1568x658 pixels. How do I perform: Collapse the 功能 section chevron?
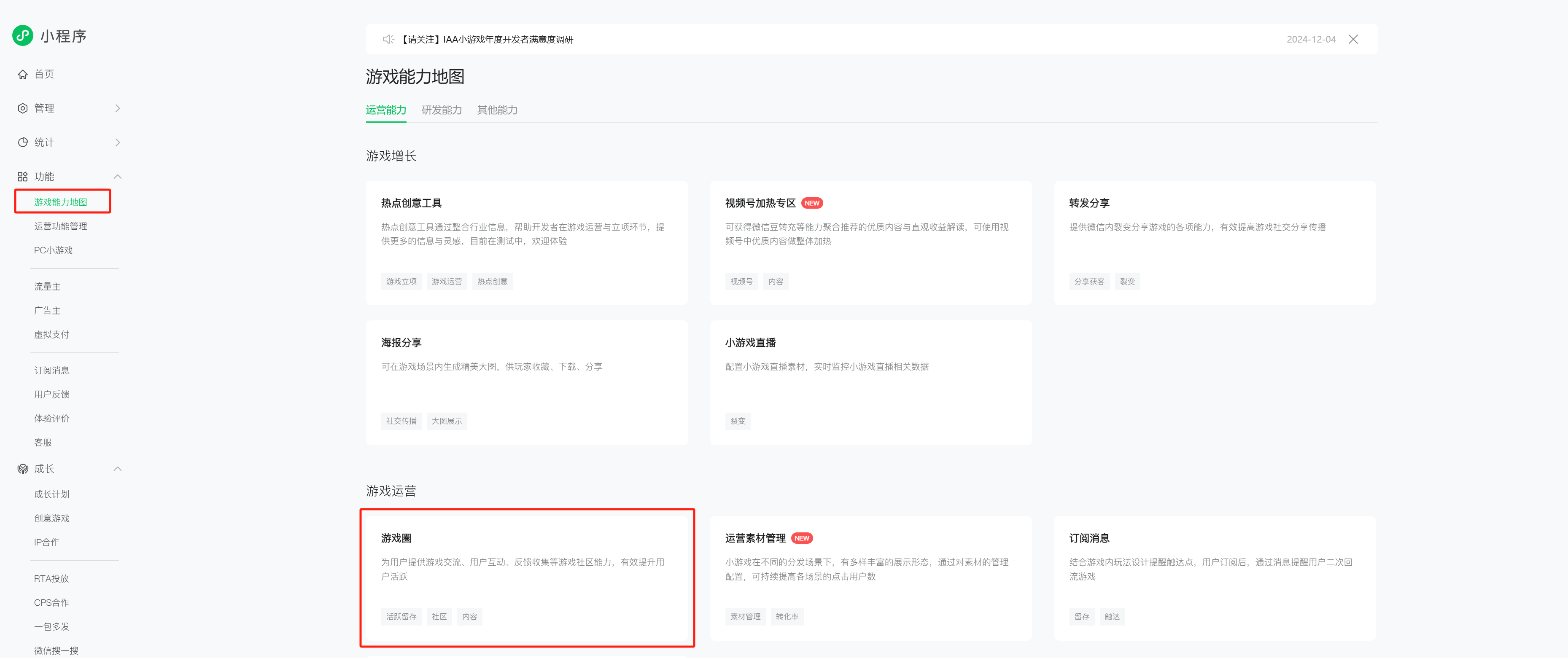point(118,176)
